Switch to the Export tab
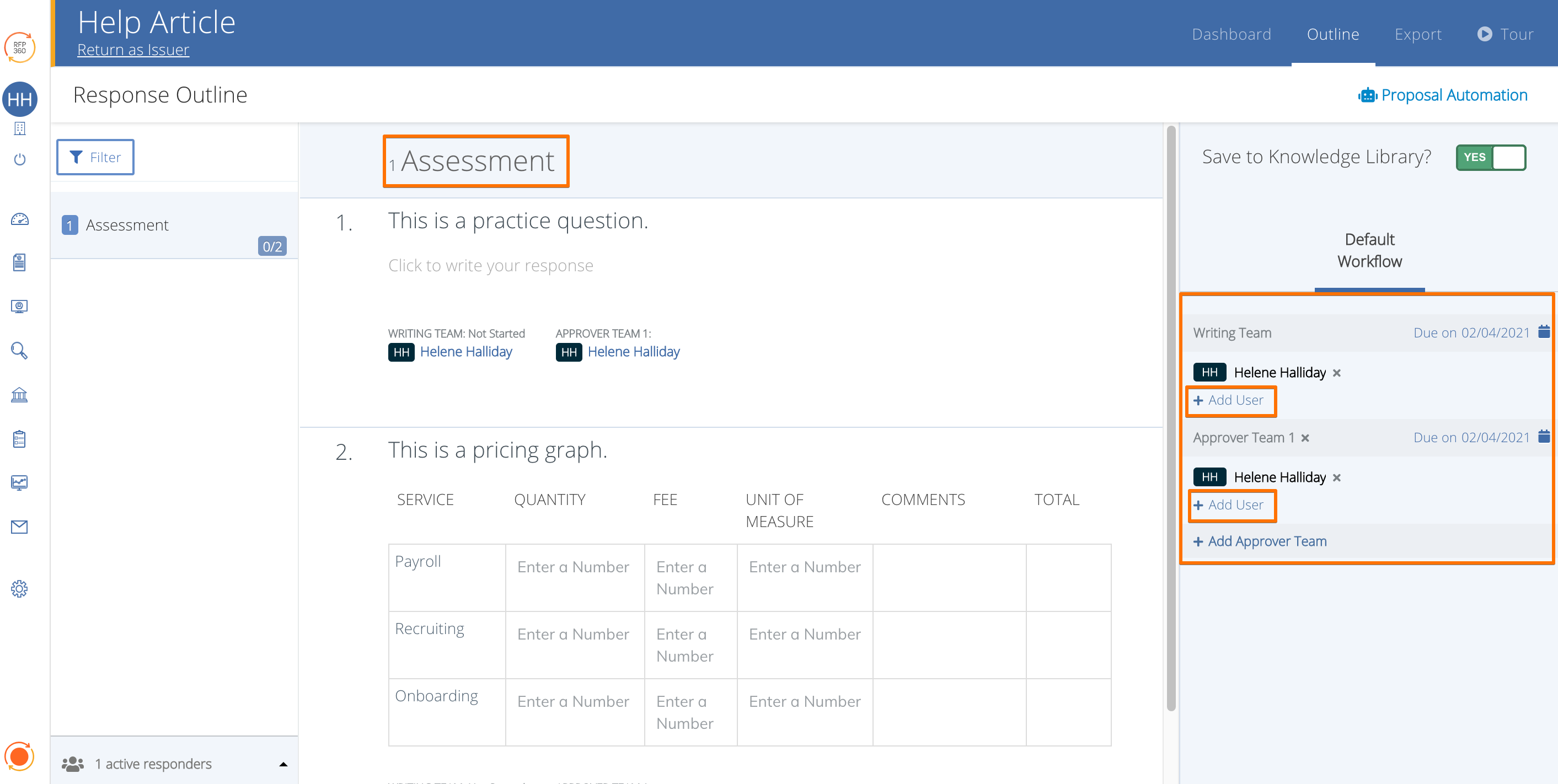 [1418, 34]
